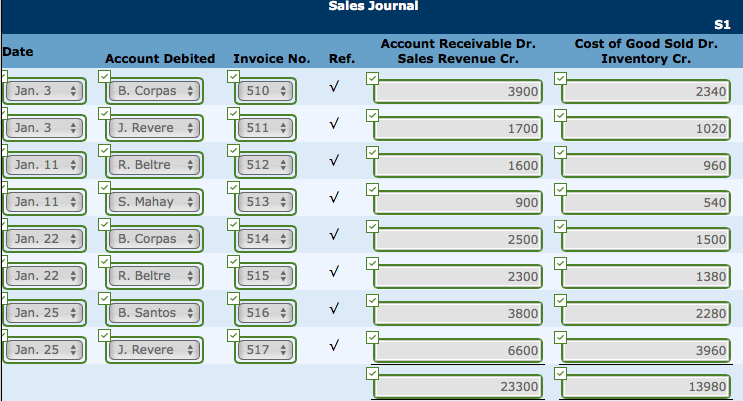Viewport: 743px width, 401px height.
Task: Click the cost of goods field showing 1500
Action: (645, 239)
